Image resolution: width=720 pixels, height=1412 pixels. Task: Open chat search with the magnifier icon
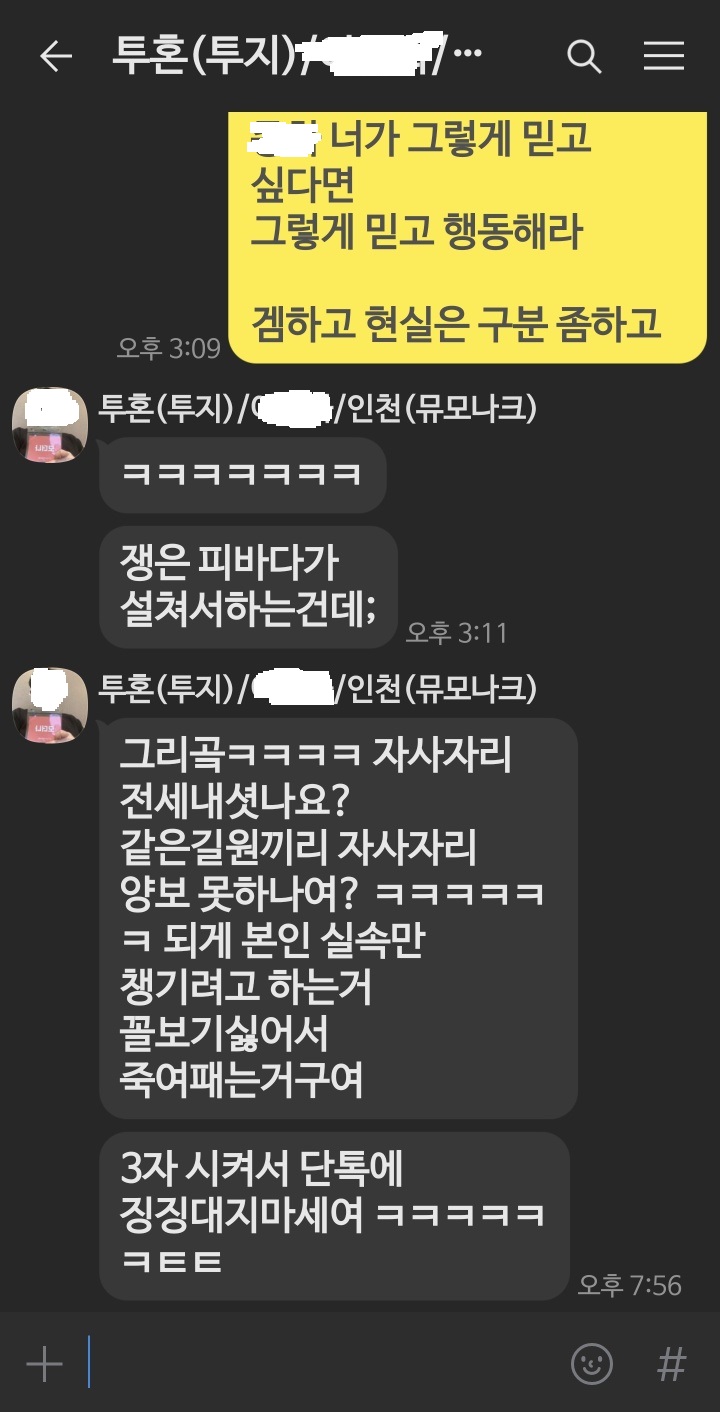(584, 57)
